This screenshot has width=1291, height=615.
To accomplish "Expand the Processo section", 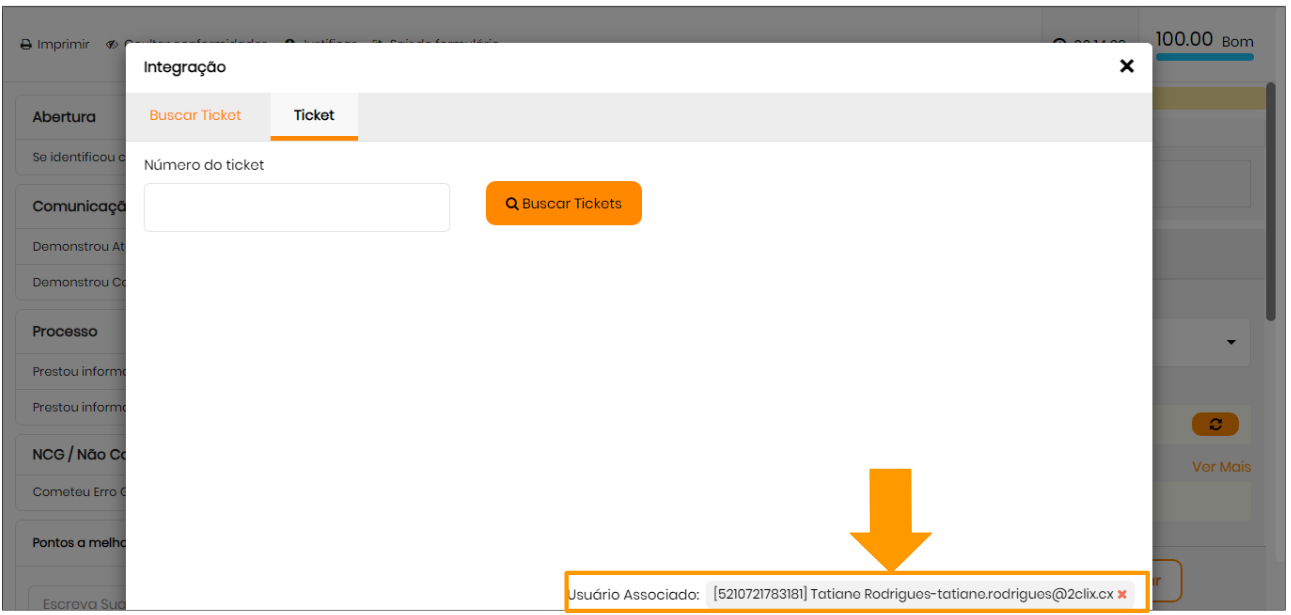I will point(65,331).
